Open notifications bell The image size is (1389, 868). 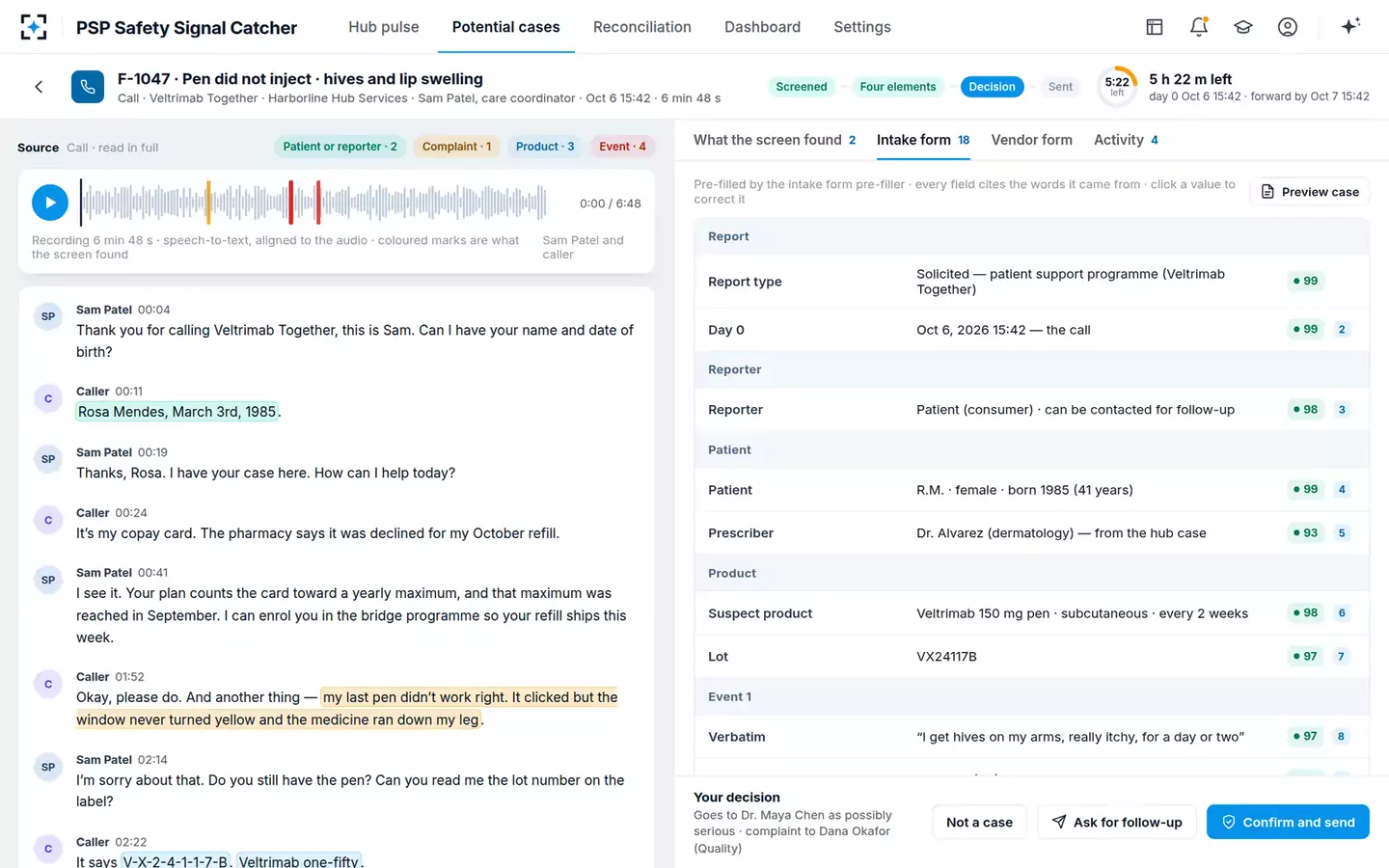coord(1199,27)
